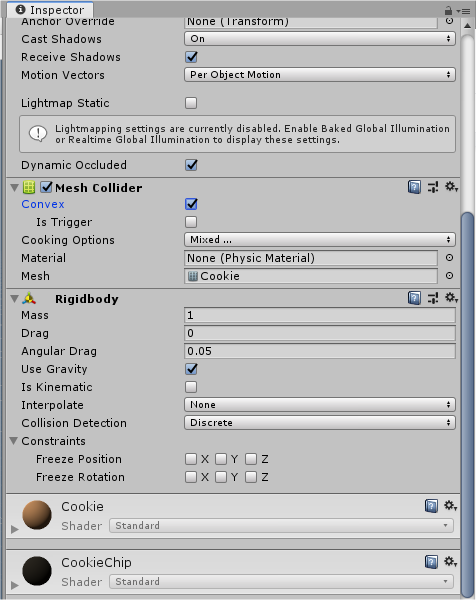Click the Angular Drag input field

click(320, 351)
